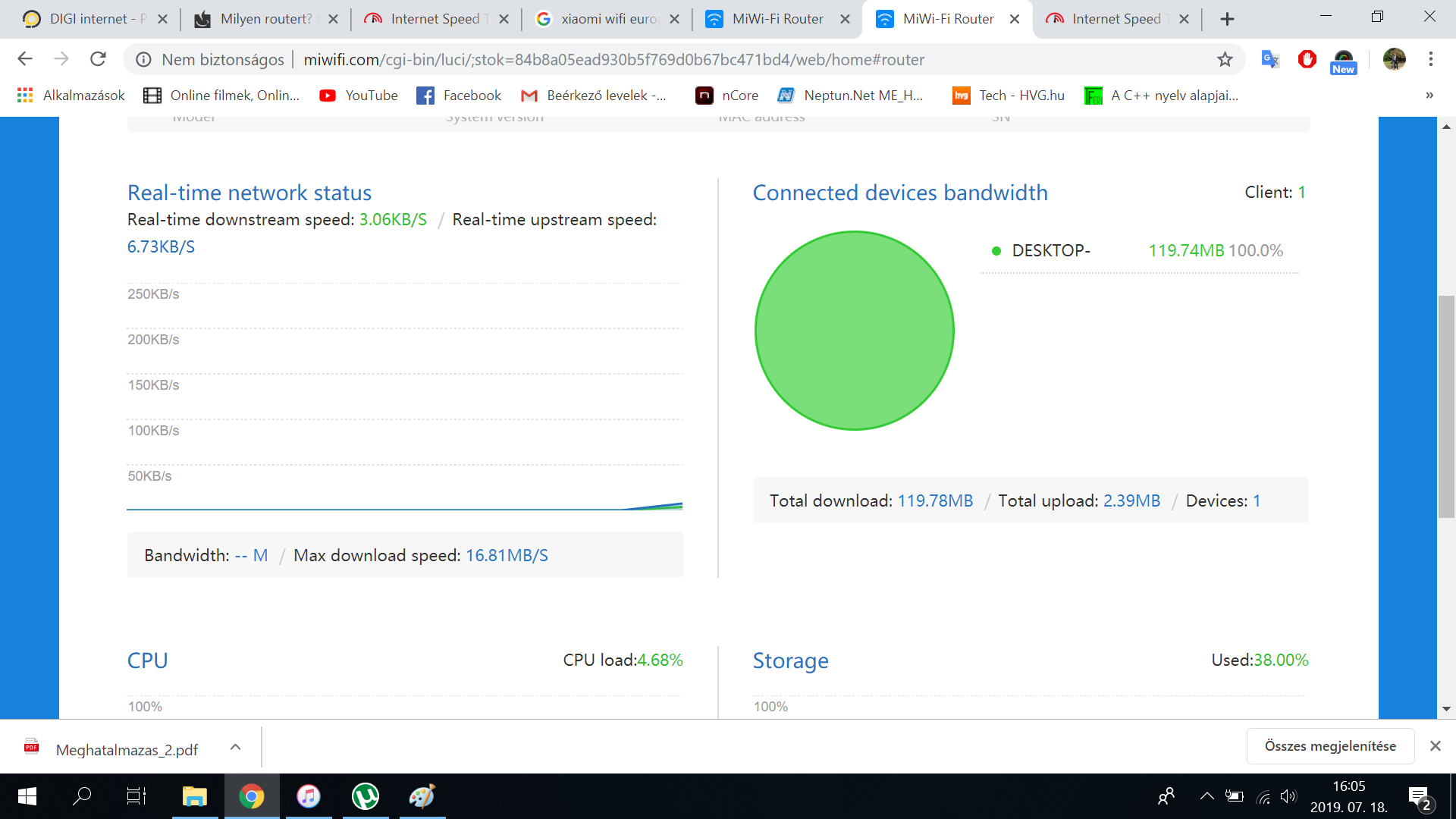
Task: Open uTorrent from the taskbar
Action: pos(366,796)
